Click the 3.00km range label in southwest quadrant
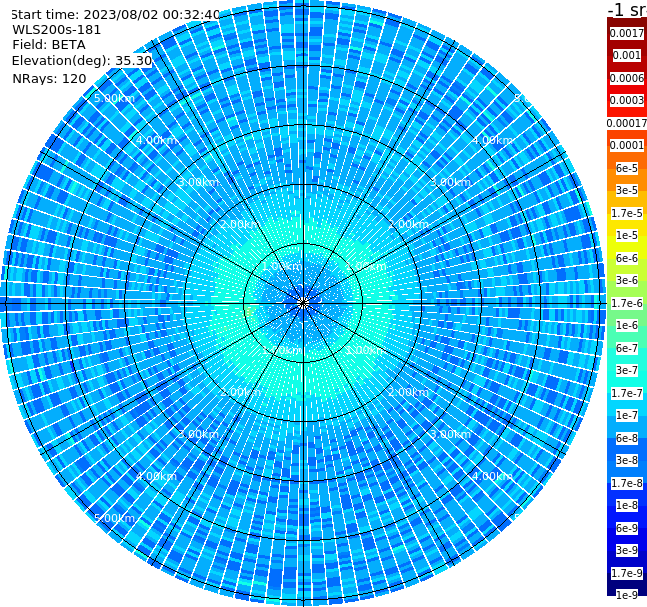 click(x=198, y=435)
